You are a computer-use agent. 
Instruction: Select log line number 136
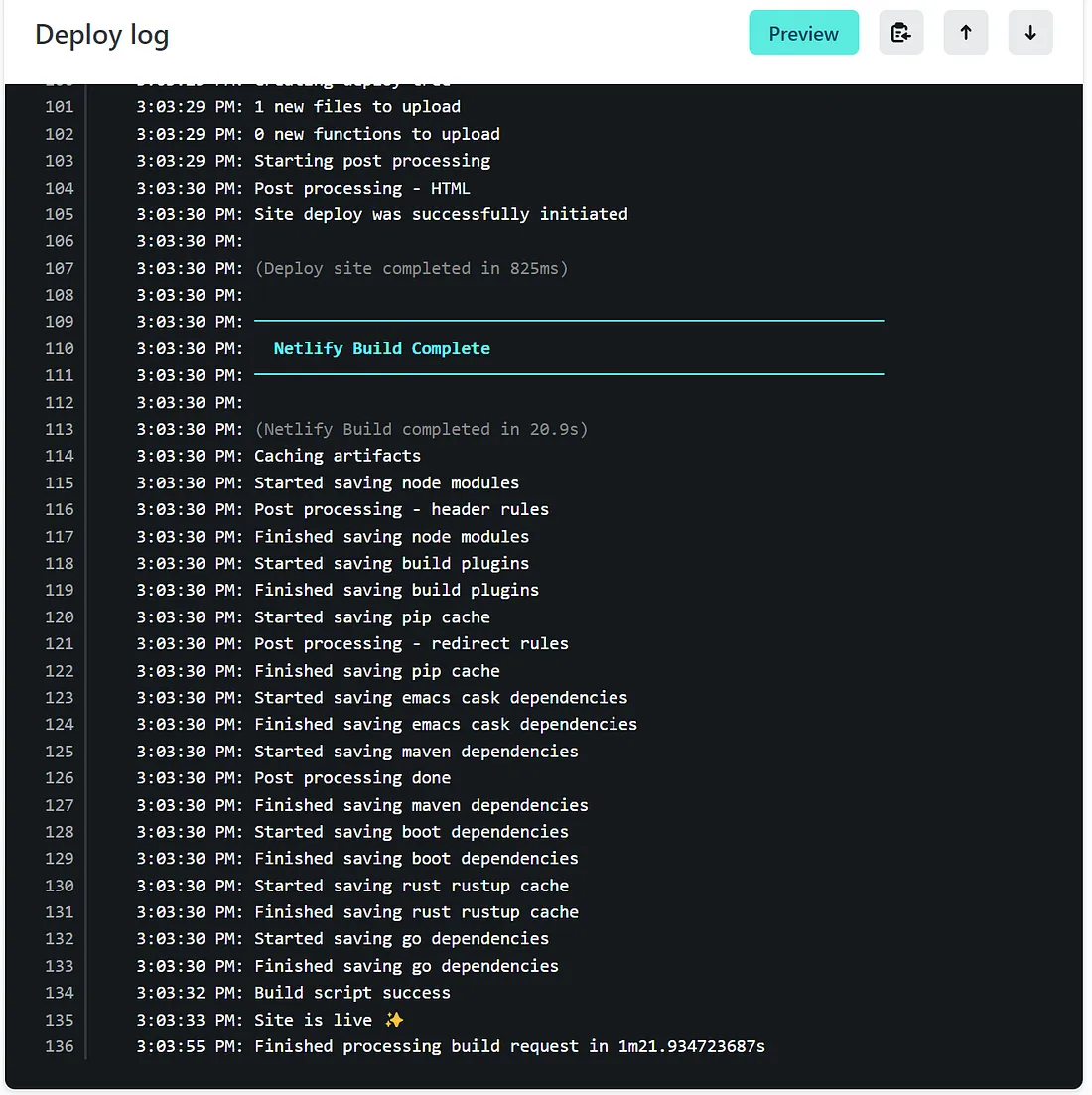(60, 1046)
